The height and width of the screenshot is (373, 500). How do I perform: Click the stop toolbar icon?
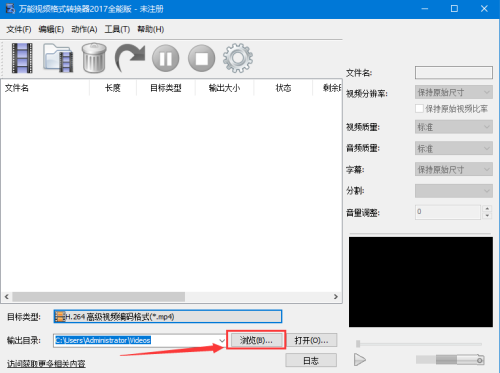pos(201,58)
